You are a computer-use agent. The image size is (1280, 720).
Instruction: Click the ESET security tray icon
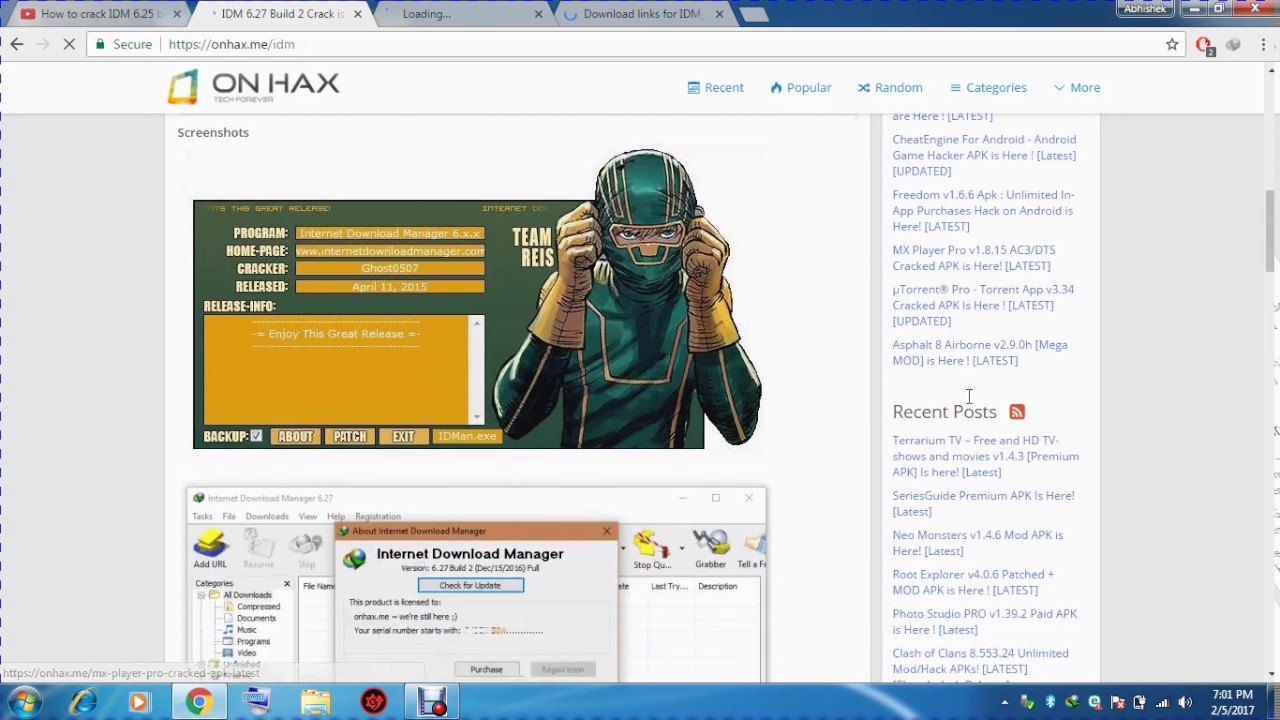click(1095, 702)
